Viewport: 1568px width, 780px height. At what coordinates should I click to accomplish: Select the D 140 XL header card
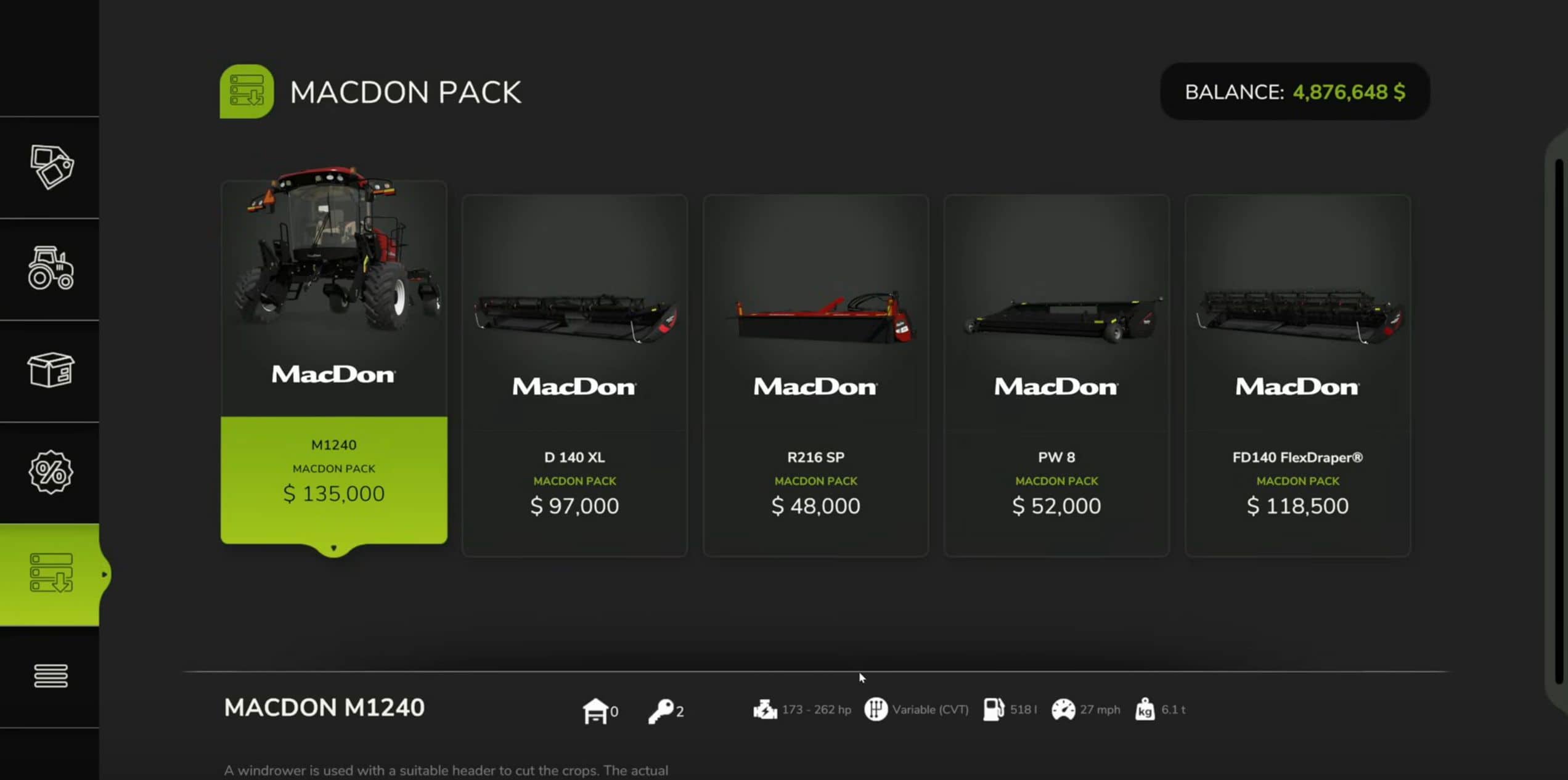tap(574, 376)
